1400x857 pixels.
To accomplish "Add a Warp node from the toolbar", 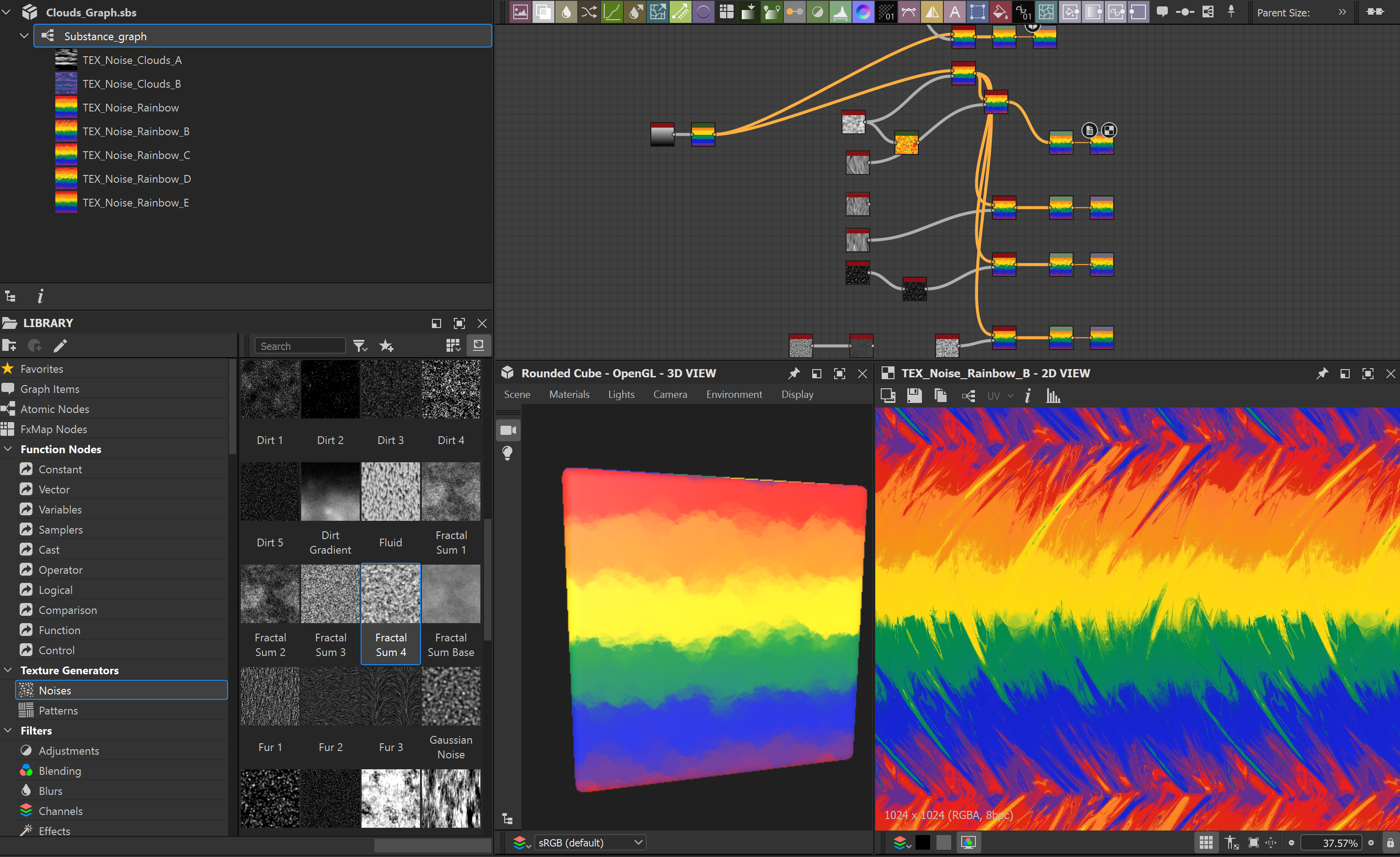I will (1046, 12).
